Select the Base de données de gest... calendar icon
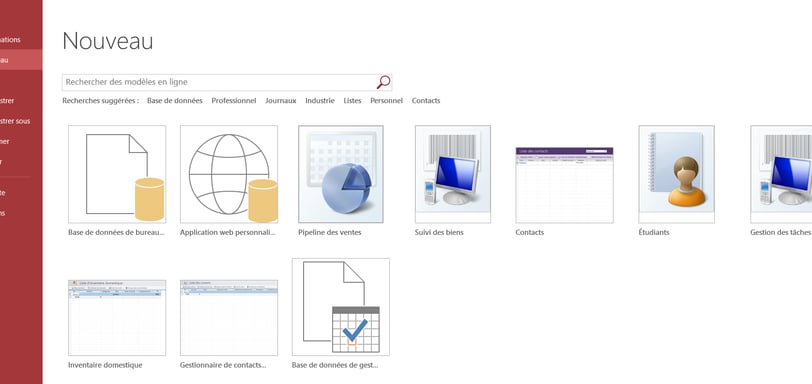Viewport: 812px width, 384px height. (341, 307)
